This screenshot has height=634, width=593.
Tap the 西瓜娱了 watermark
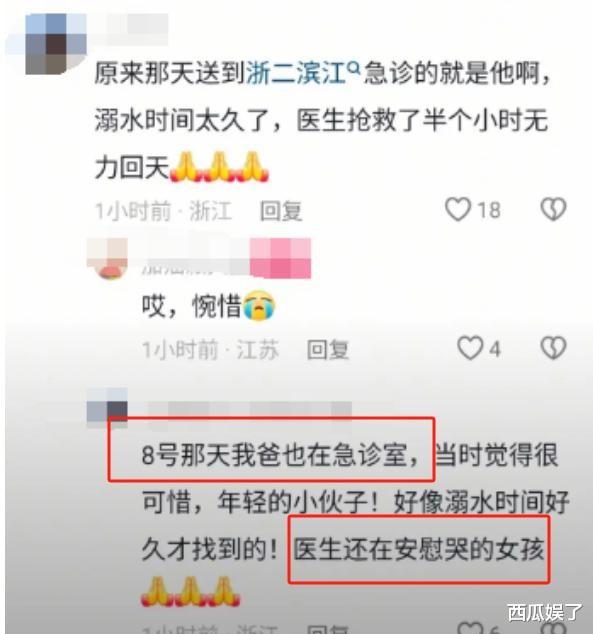point(544,612)
